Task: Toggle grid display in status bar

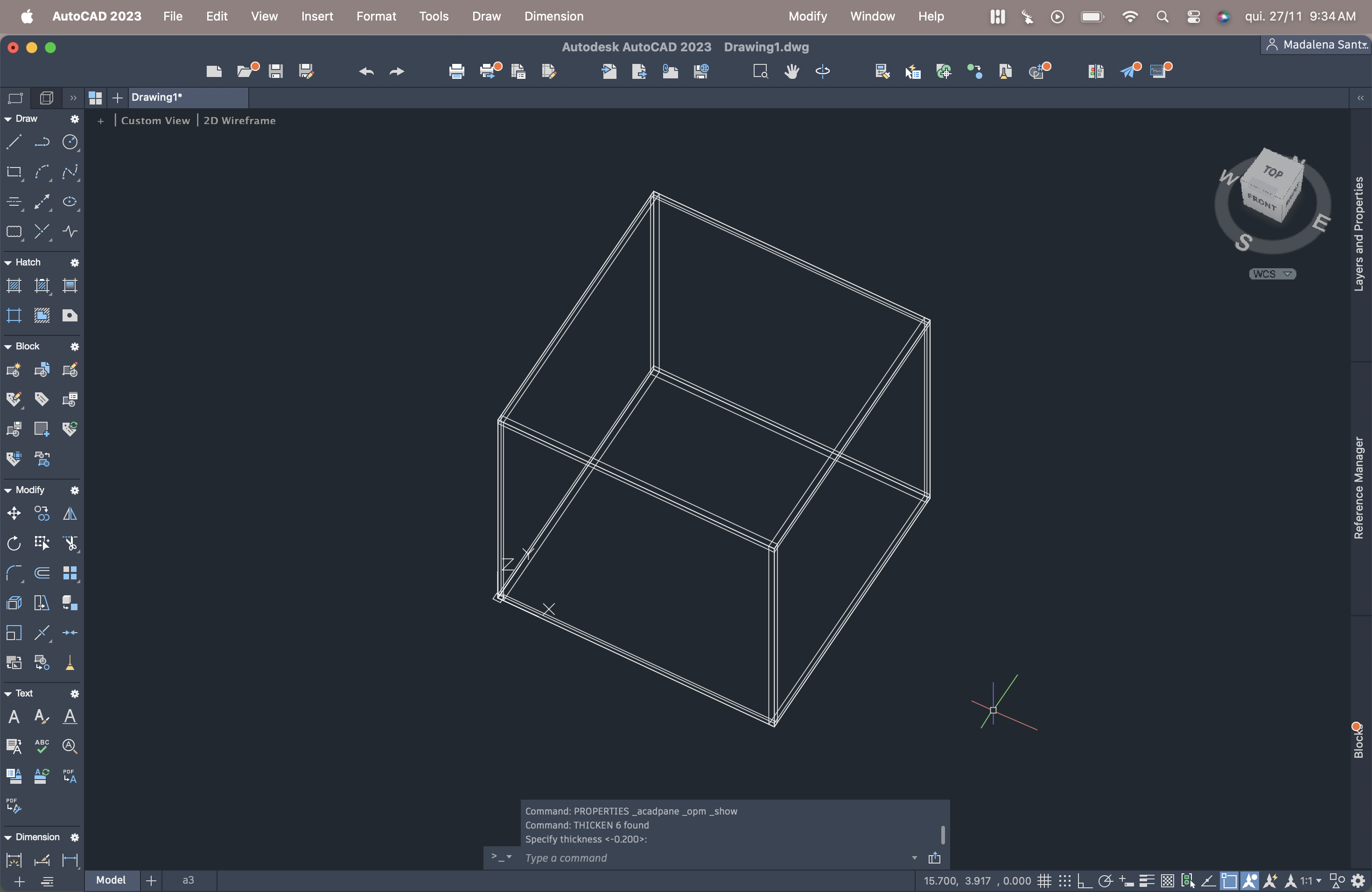Action: pos(1044,881)
